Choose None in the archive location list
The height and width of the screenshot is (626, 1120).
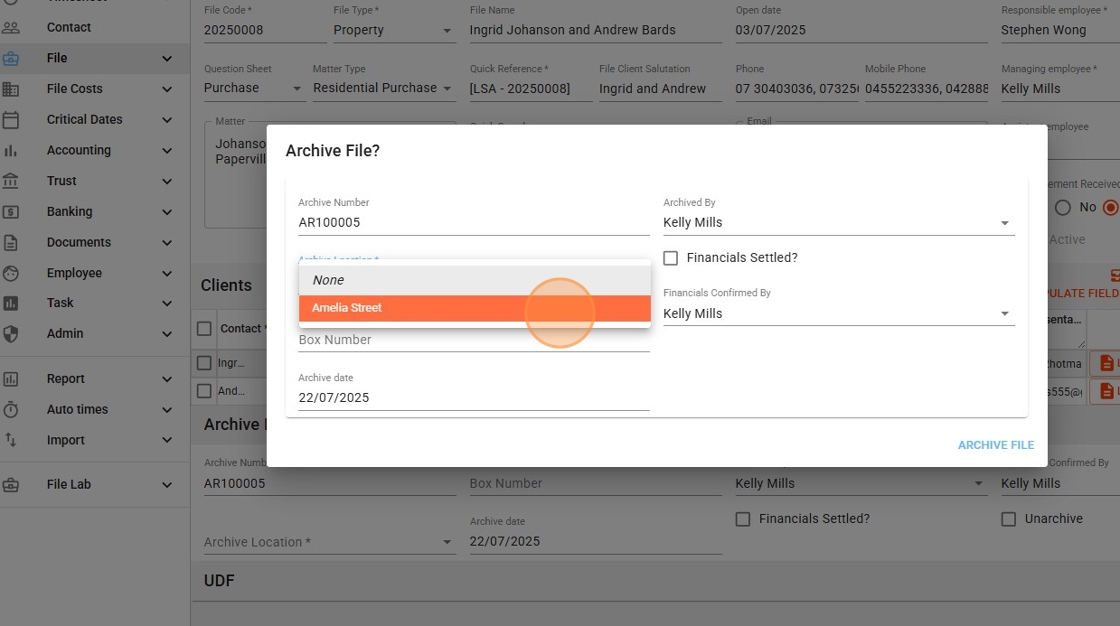474,280
